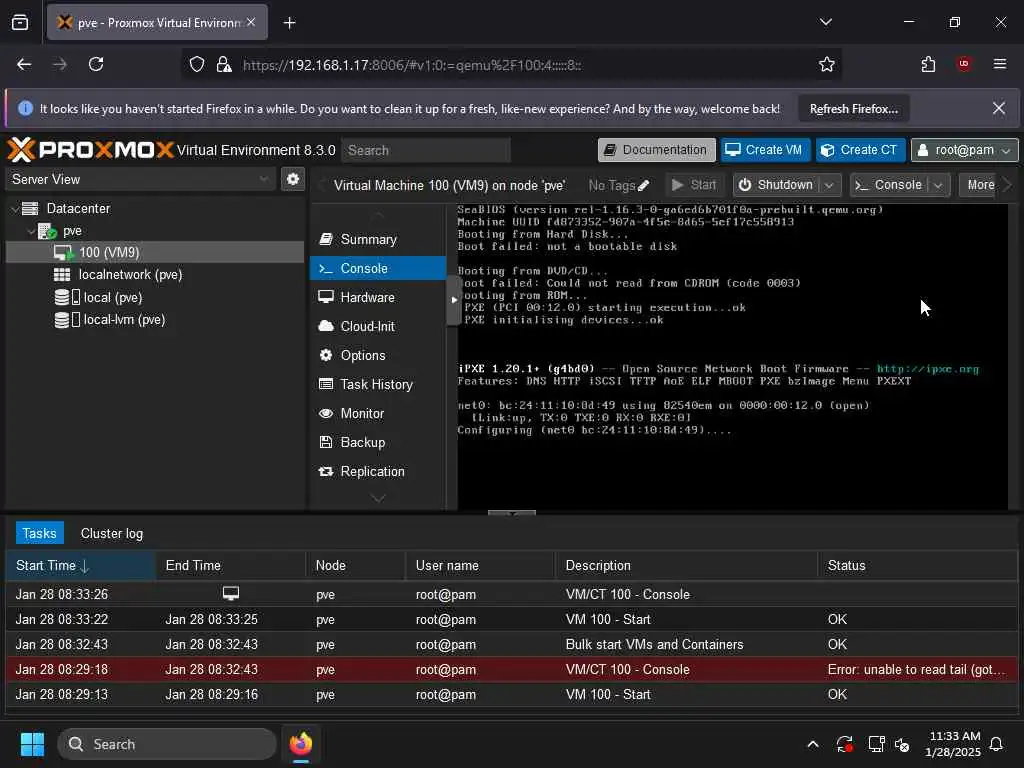The height and width of the screenshot is (768, 1024).
Task: Click the Create CT button
Action: click(x=860, y=150)
